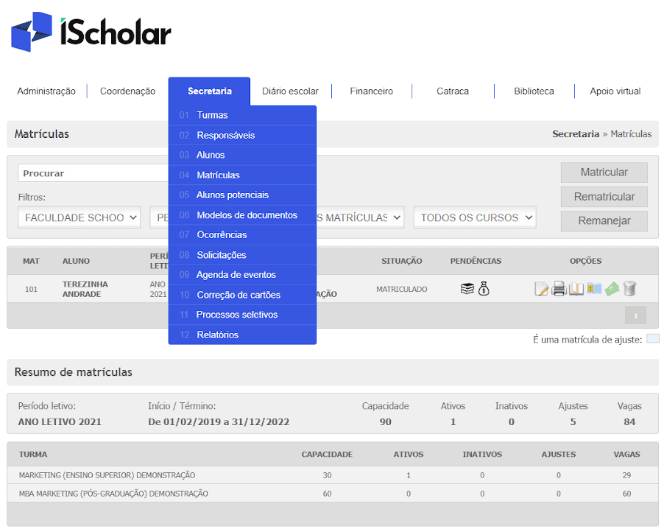666x531 pixels.
Task: Click the ajuste color legend swatch
Action: [x=653, y=339]
